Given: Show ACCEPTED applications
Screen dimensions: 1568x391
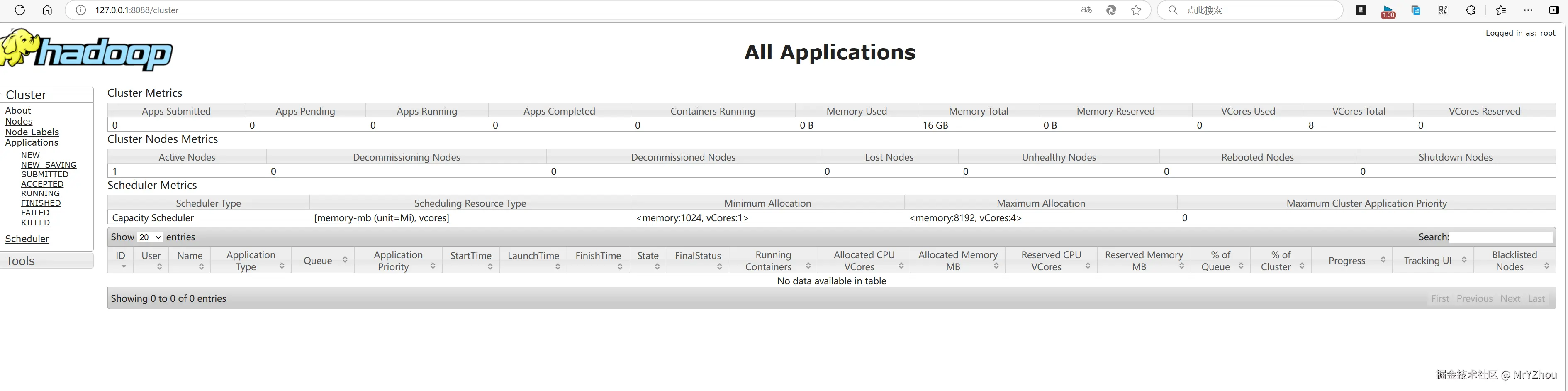Looking at the screenshot, I should tap(42, 184).
